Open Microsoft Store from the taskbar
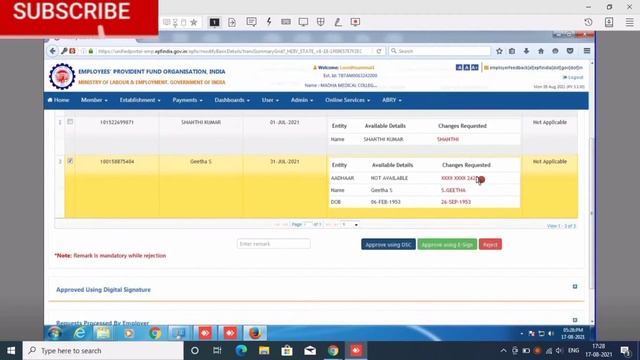Viewport: 640px width, 360px height. pos(287,351)
